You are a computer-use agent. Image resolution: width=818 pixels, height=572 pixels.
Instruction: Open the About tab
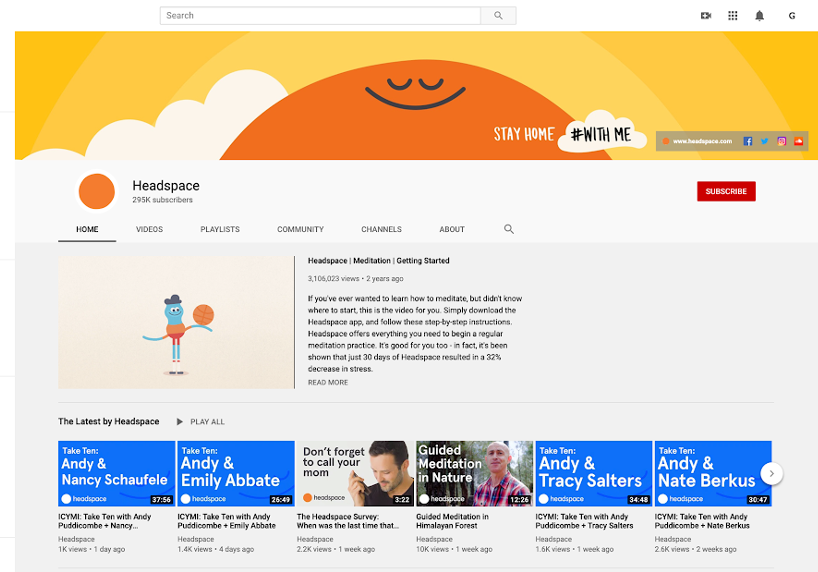[x=452, y=229]
